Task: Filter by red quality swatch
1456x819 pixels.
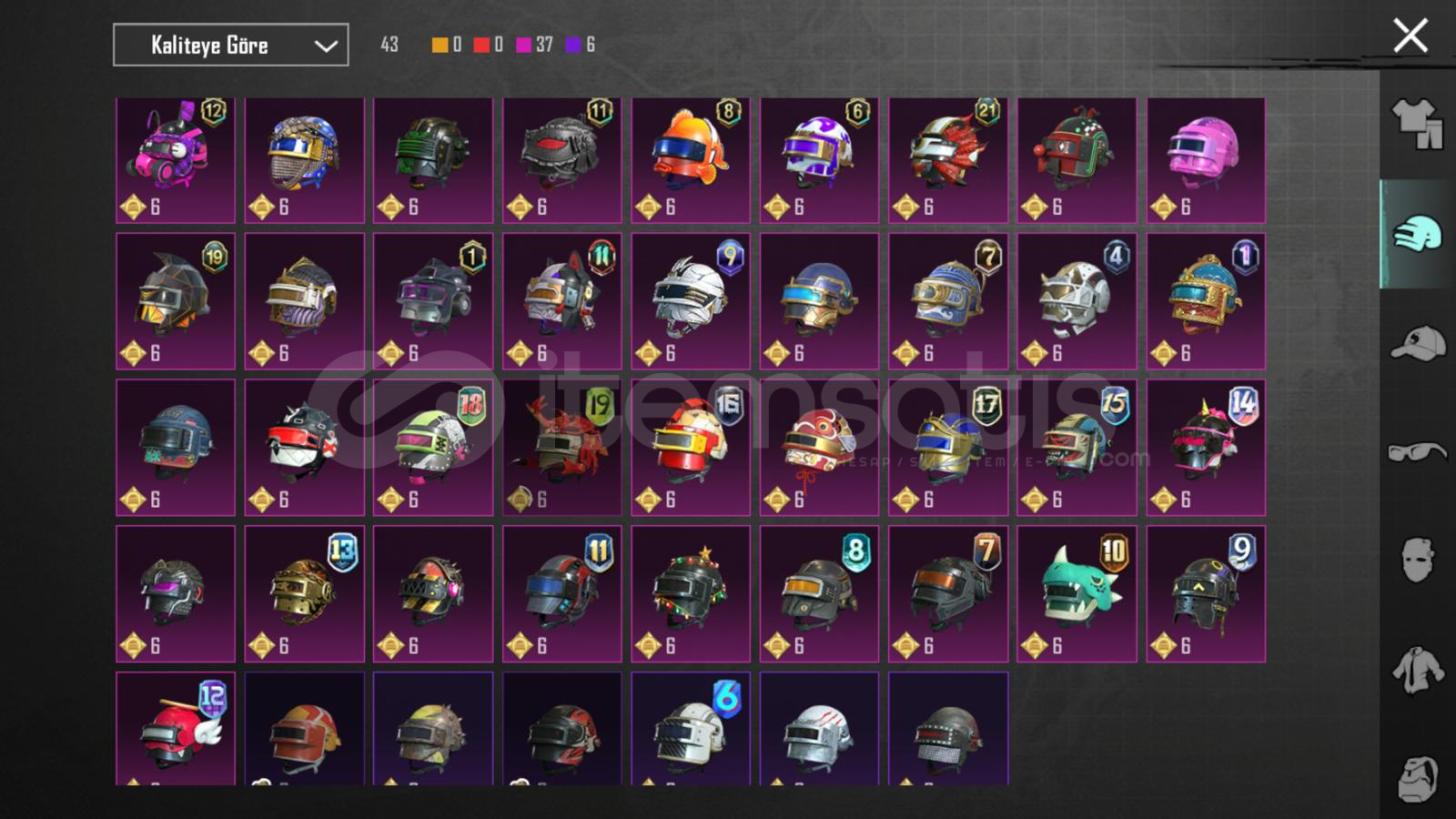Action: tap(481, 45)
